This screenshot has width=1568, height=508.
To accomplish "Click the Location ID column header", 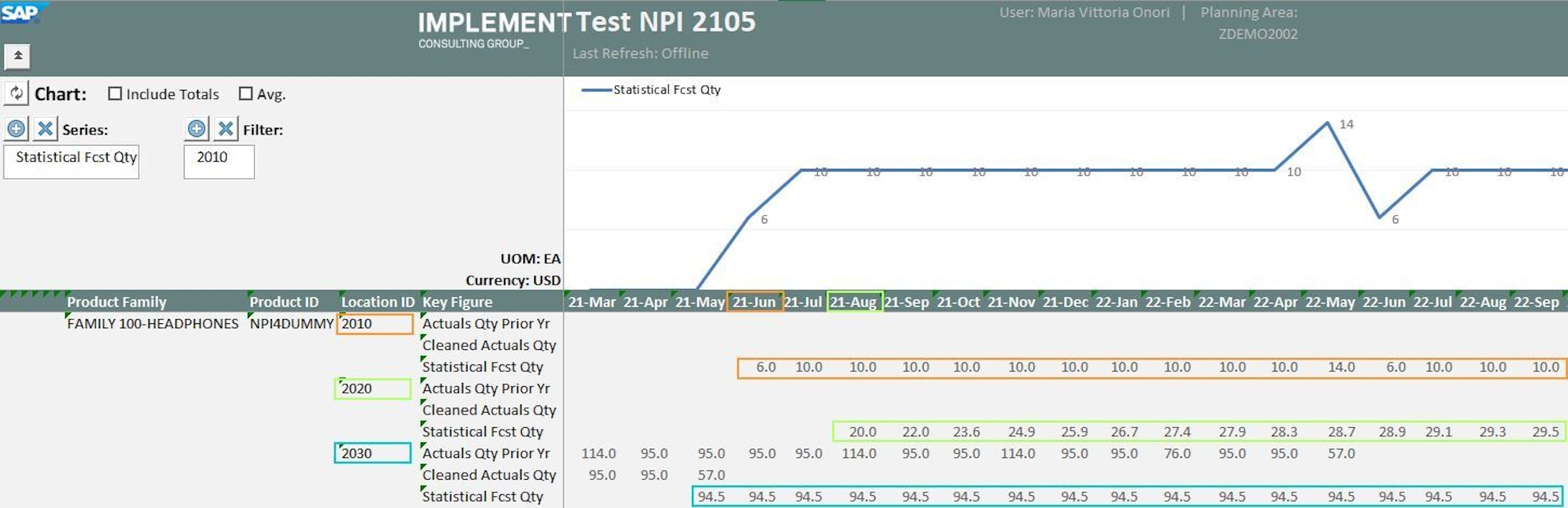I will (378, 302).
